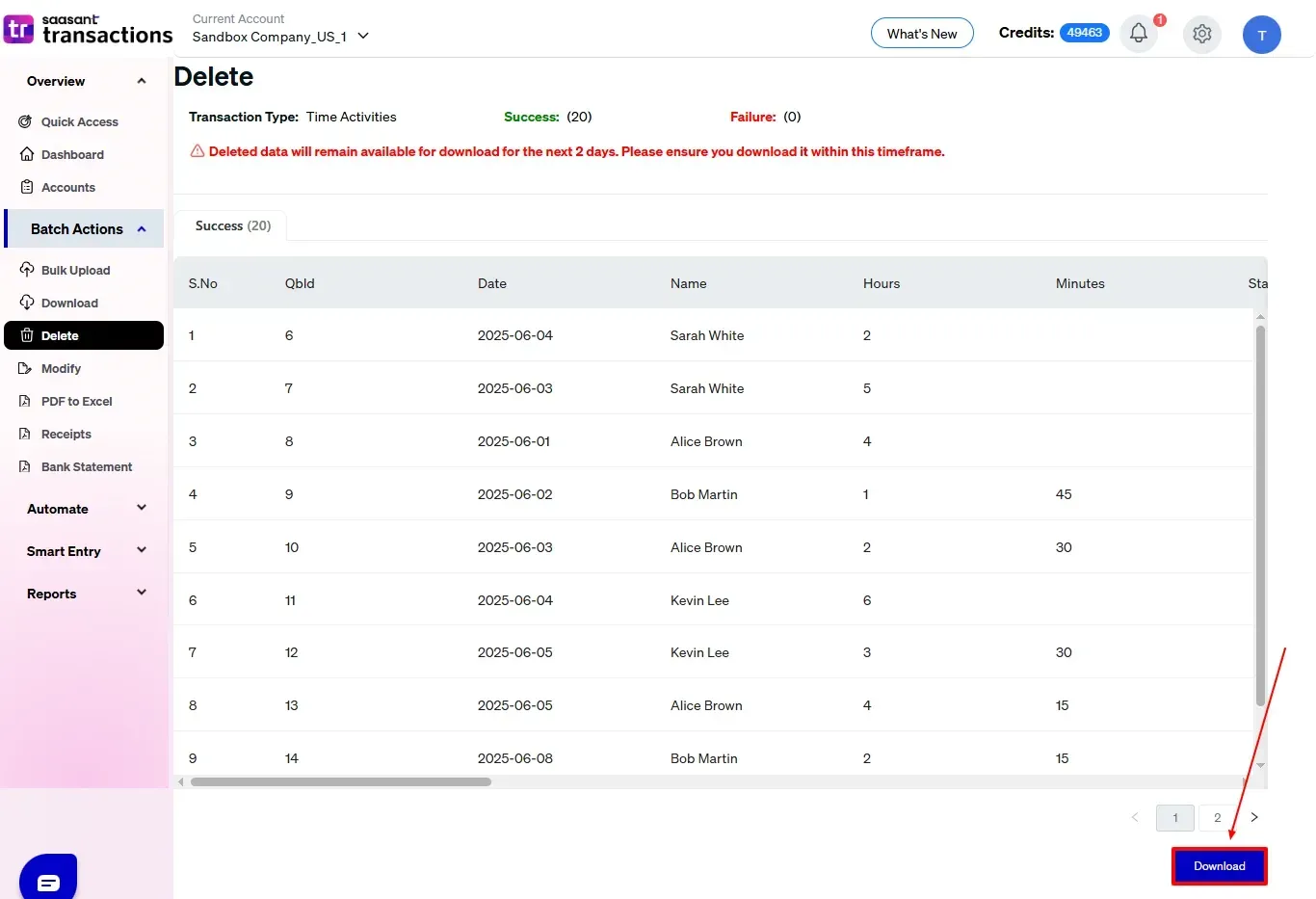Viewport: 1316px width, 899px height.
Task: Expand the Current Account dropdown
Action: pos(363,37)
